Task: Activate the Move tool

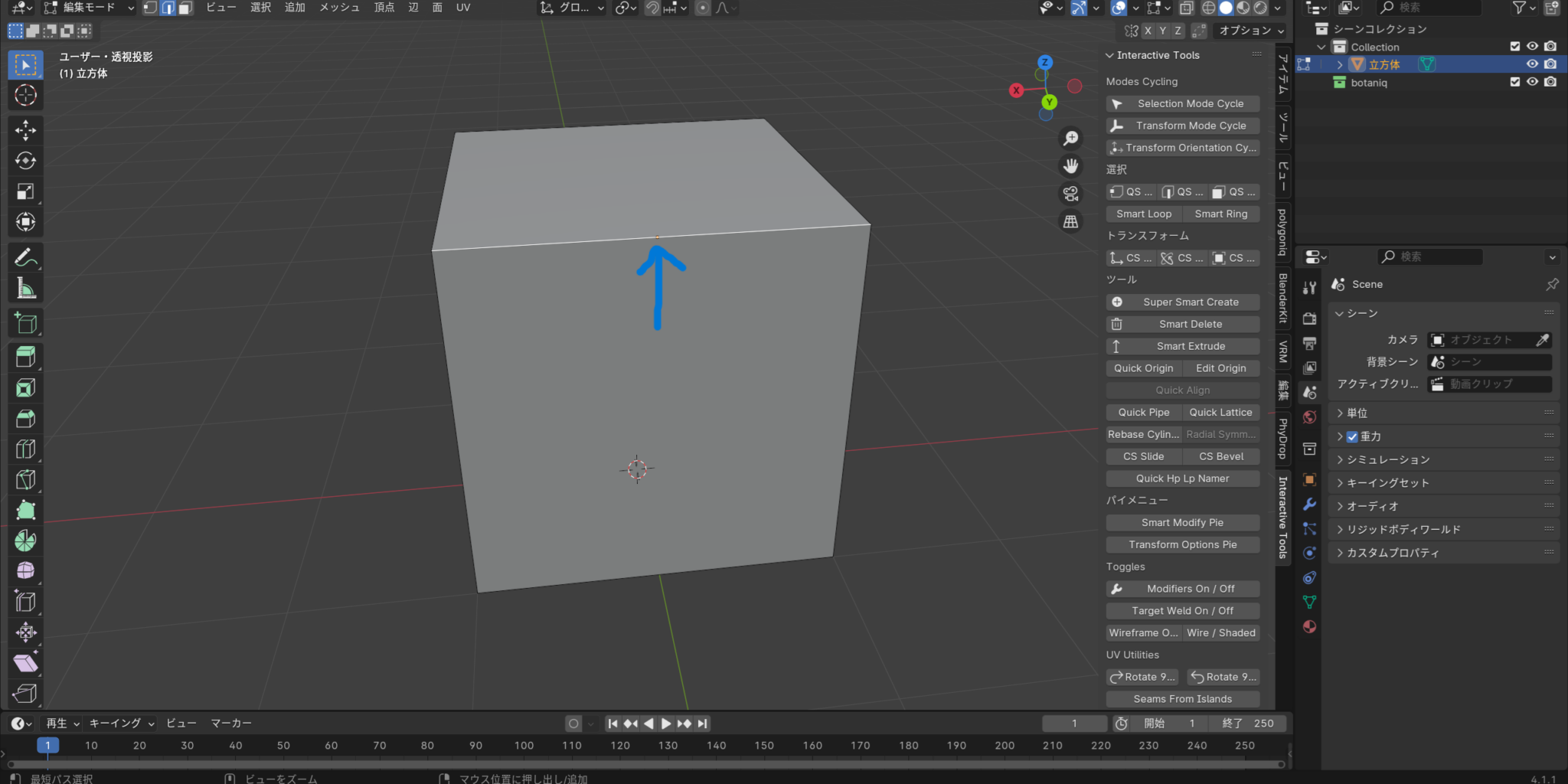Action: [x=25, y=130]
